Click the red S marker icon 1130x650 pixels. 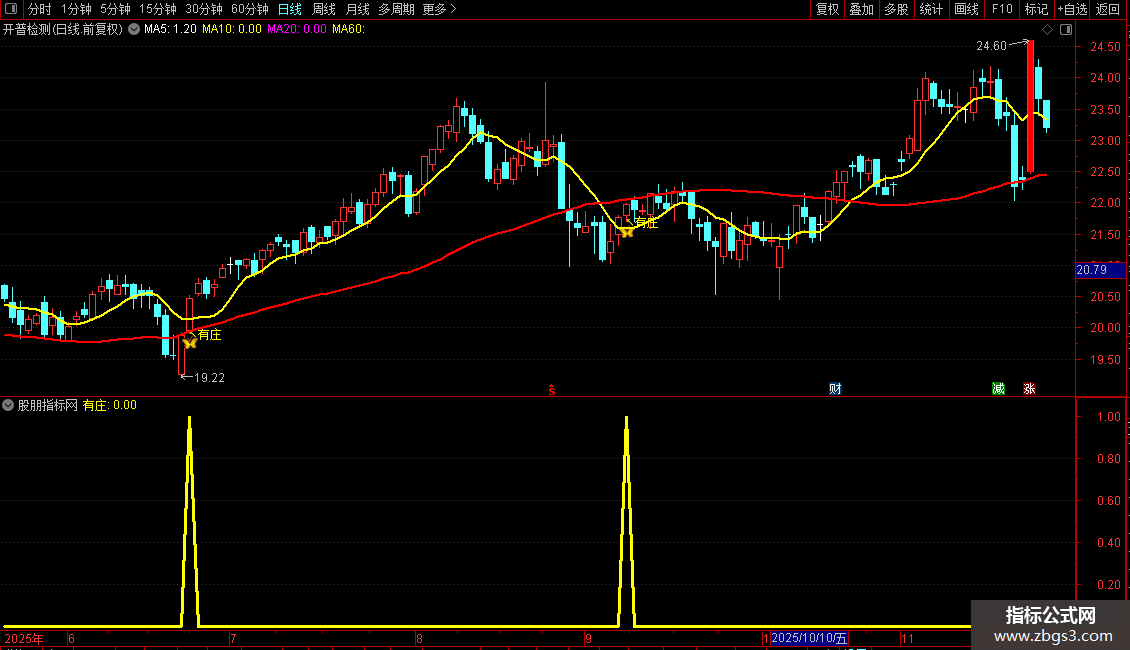[x=552, y=390]
